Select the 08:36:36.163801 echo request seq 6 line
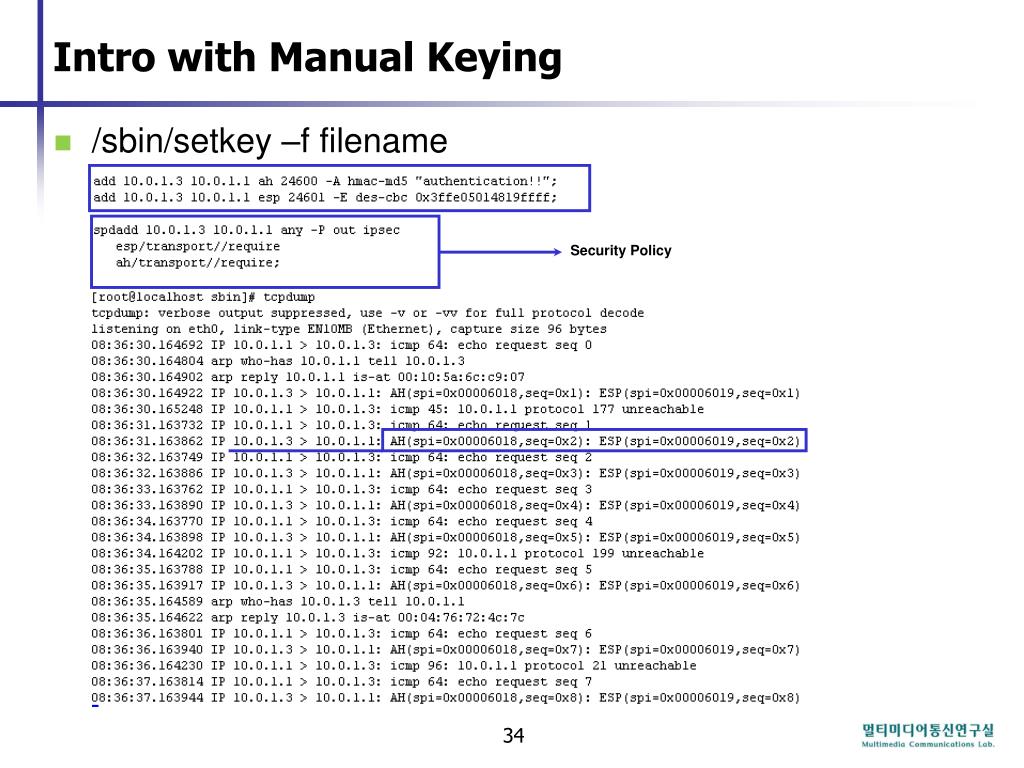This screenshot has height=768, width=1024. 342,633
